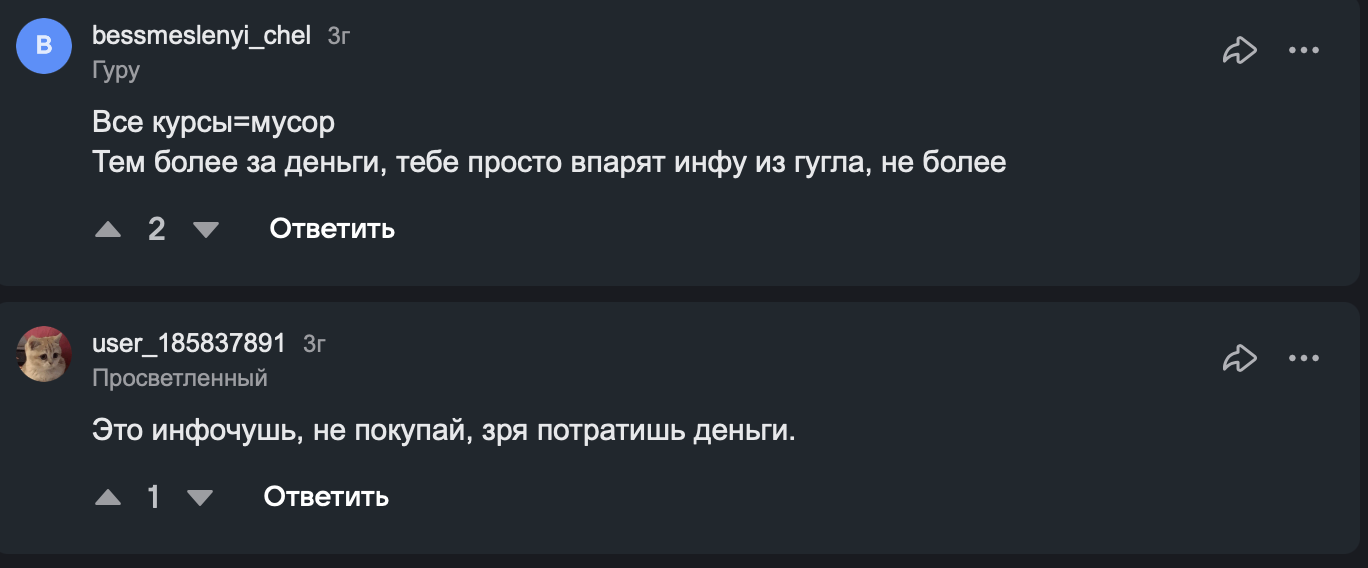Open the user_185837891 profile via username

click(x=189, y=344)
